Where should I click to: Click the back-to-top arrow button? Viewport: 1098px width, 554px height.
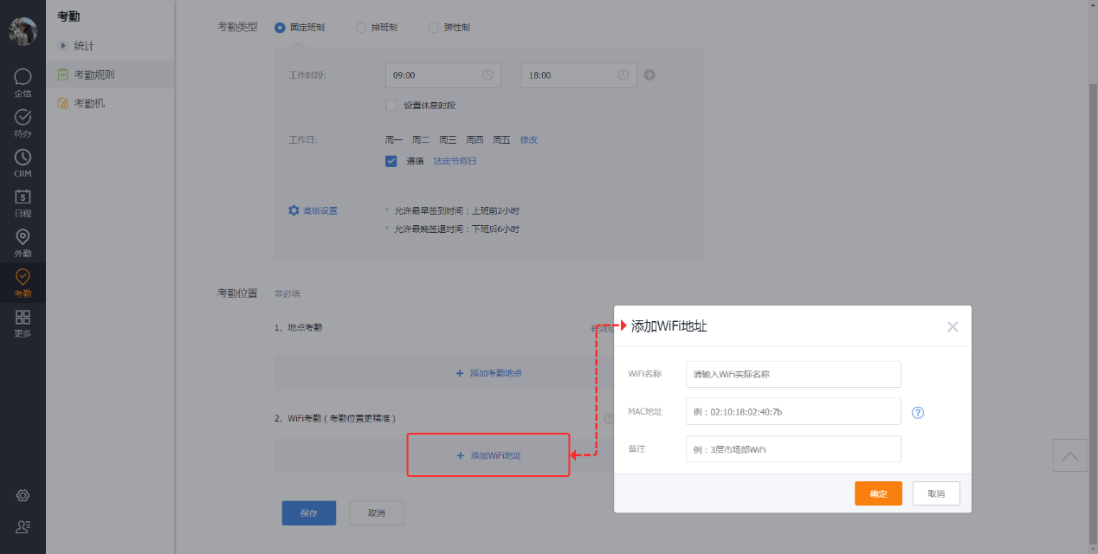[x=1069, y=455]
